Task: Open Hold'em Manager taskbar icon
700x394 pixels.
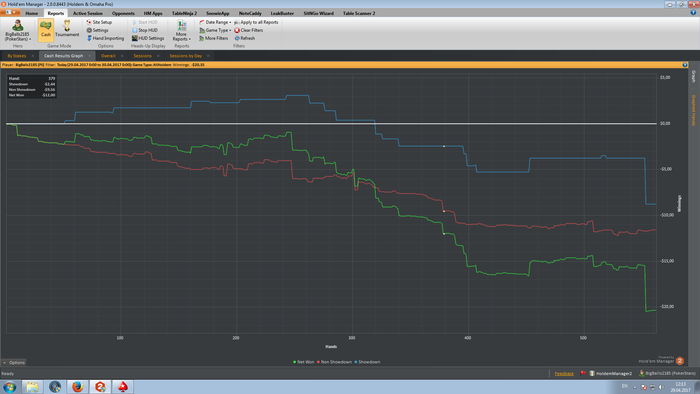Action: point(100,386)
